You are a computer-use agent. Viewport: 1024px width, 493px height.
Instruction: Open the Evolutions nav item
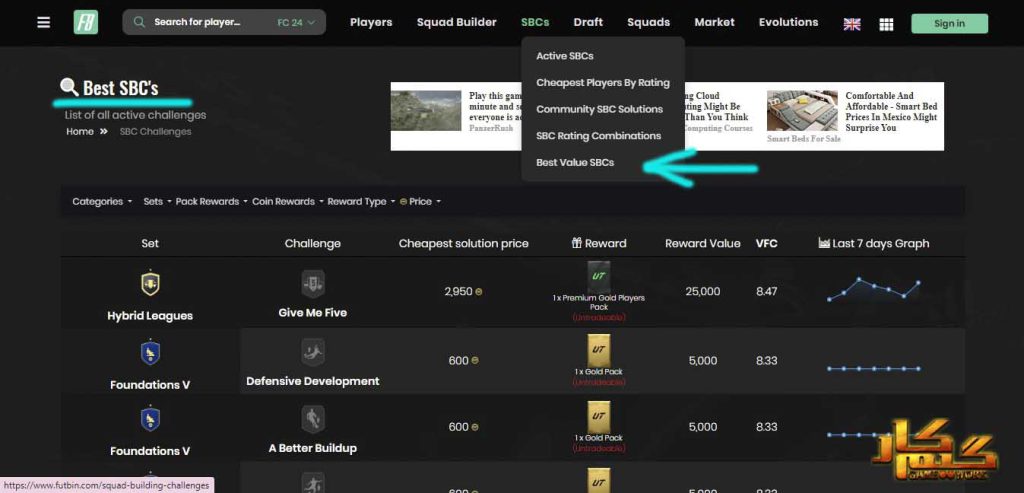click(x=788, y=22)
